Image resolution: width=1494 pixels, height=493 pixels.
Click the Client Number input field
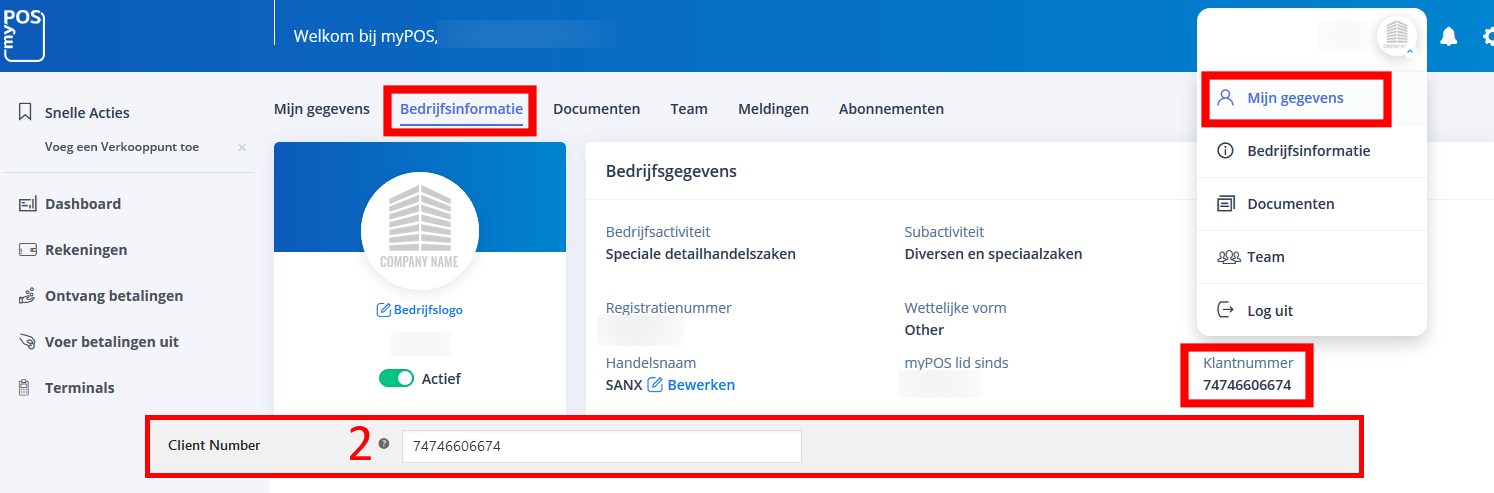pos(601,446)
